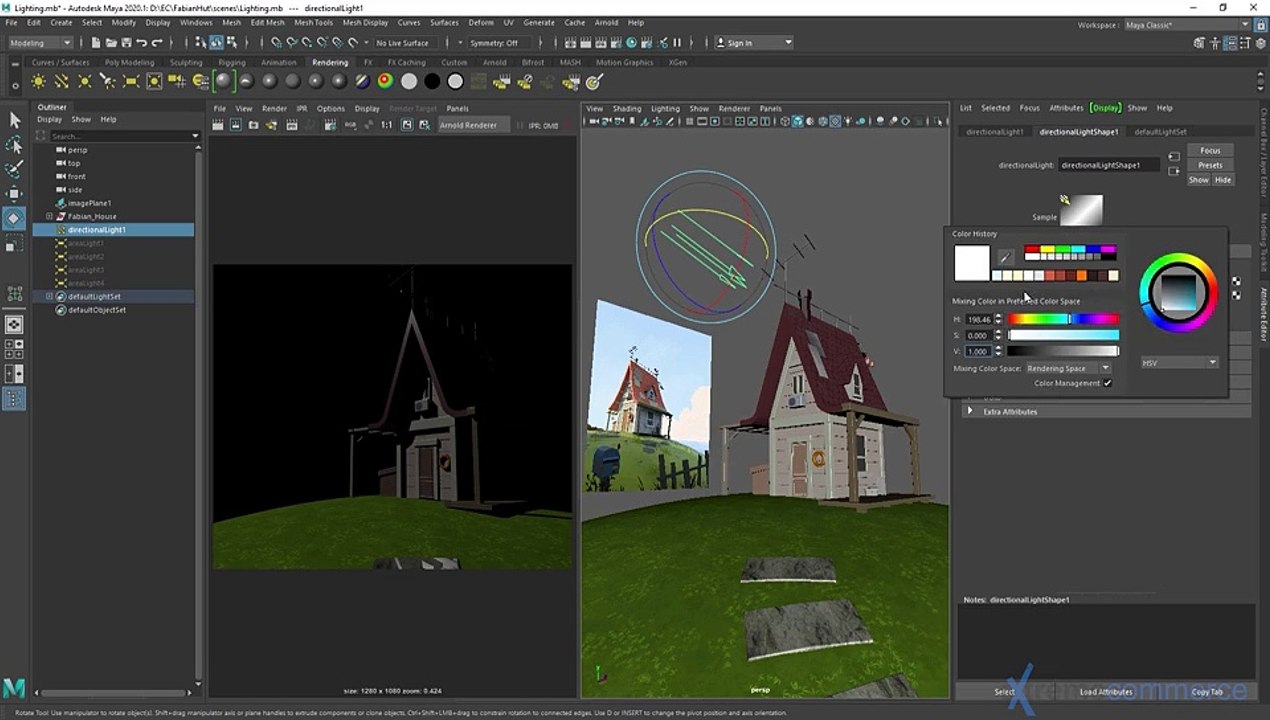Click the black material sphere on shelf

(432, 82)
